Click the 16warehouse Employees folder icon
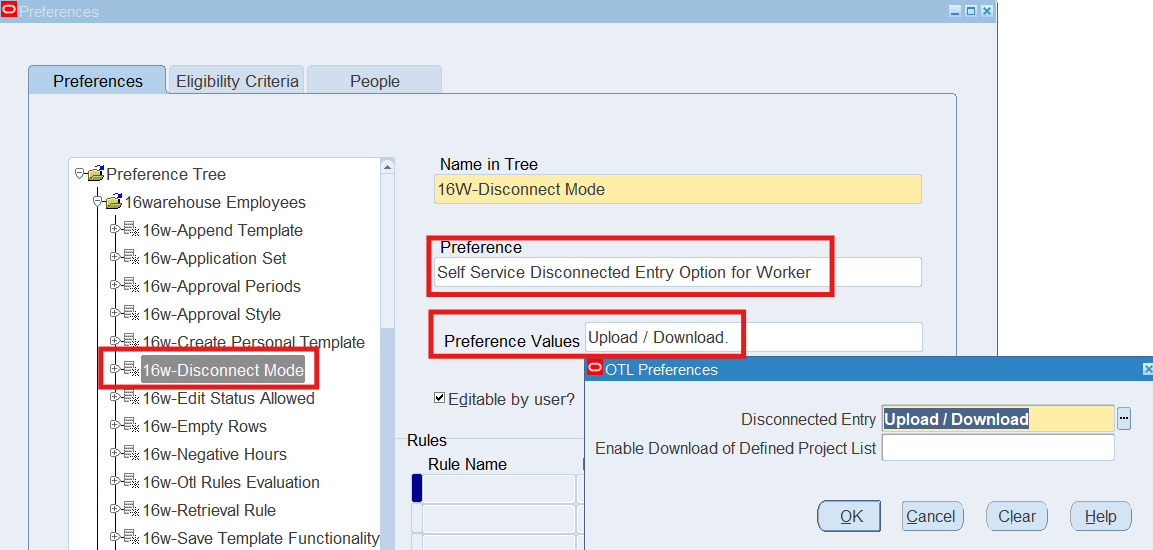This screenshot has height=550, width=1153. tap(114, 202)
